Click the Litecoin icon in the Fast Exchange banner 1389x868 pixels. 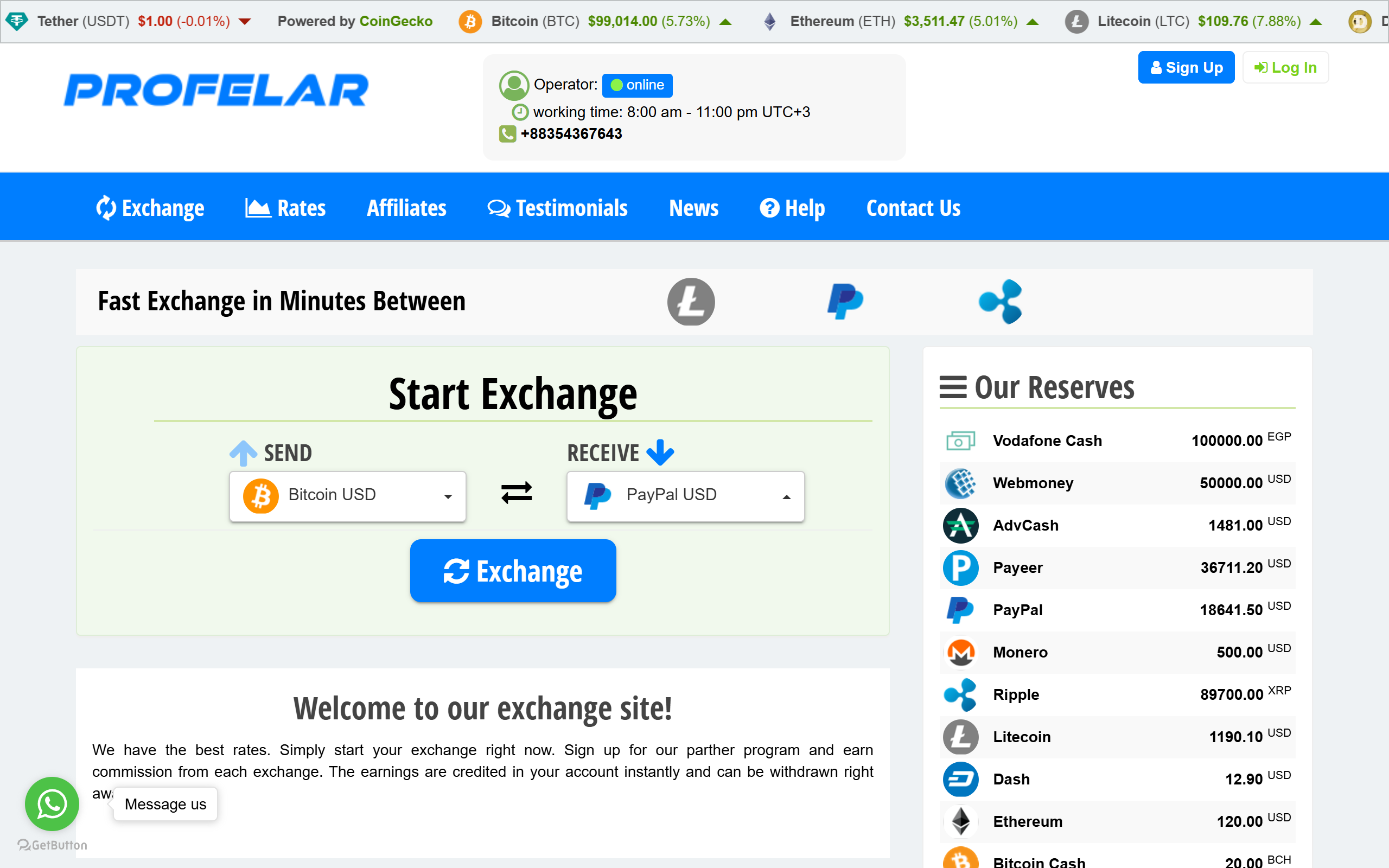pos(691,302)
